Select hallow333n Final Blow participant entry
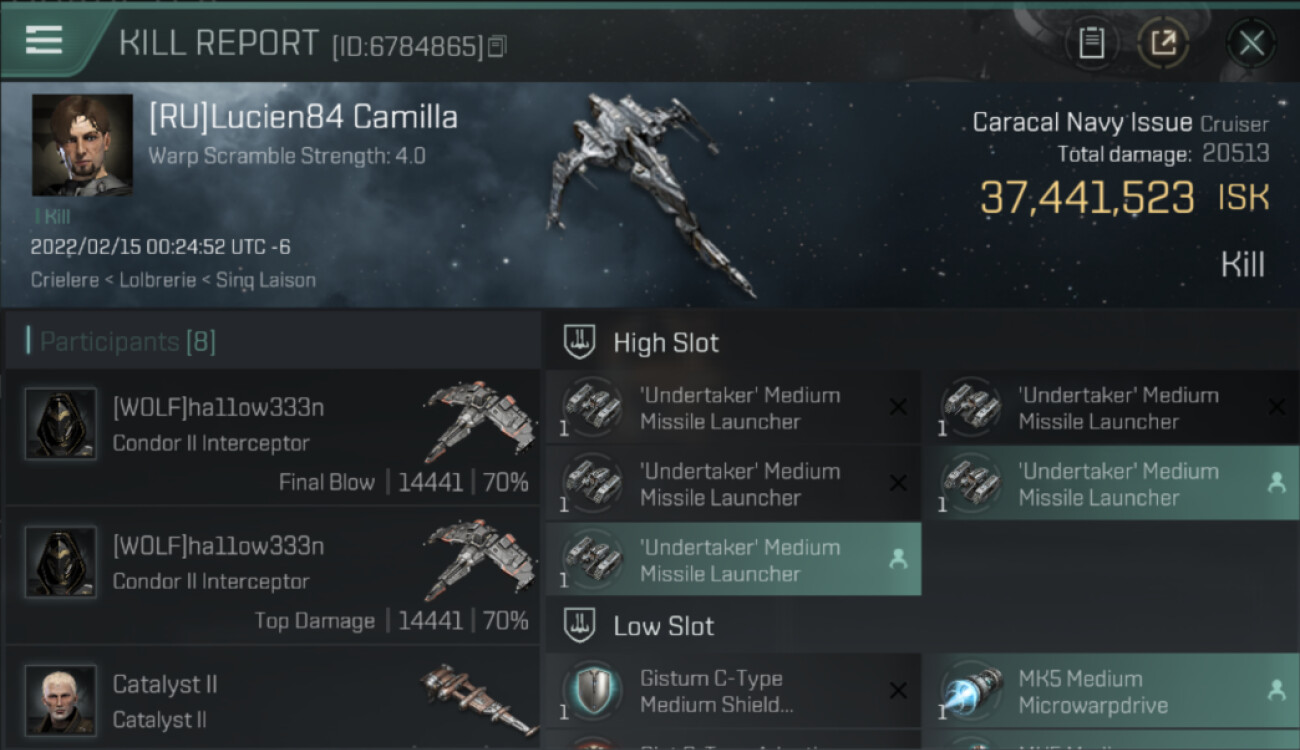The width and height of the screenshot is (1300, 750). (x=273, y=437)
